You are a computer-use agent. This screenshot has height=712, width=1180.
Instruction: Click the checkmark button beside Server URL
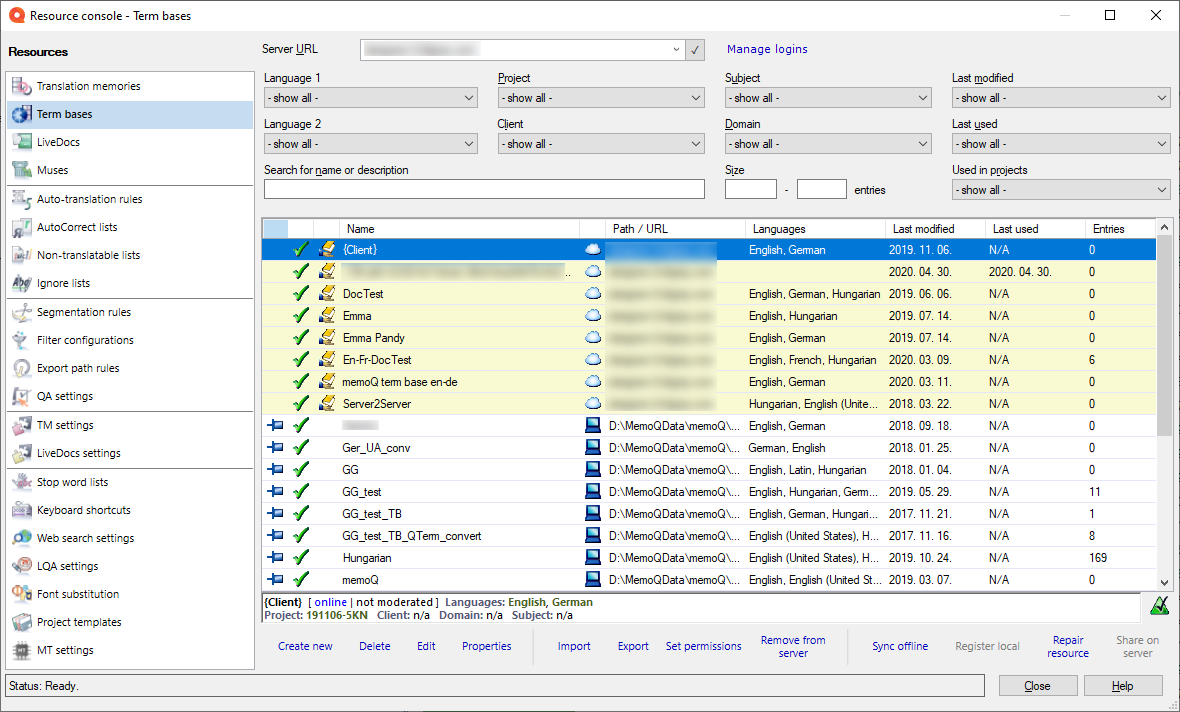point(694,48)
